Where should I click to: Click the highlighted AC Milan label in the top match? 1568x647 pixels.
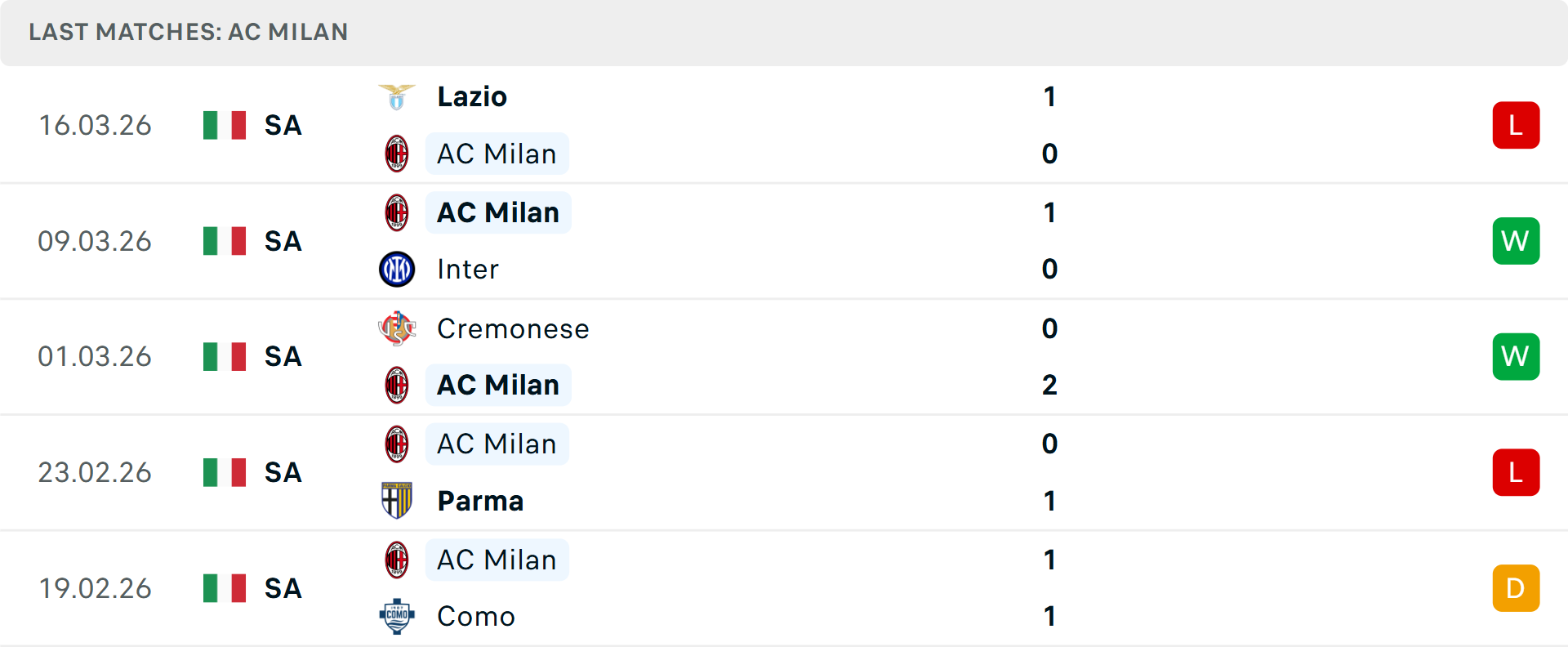tap(497, 153)
